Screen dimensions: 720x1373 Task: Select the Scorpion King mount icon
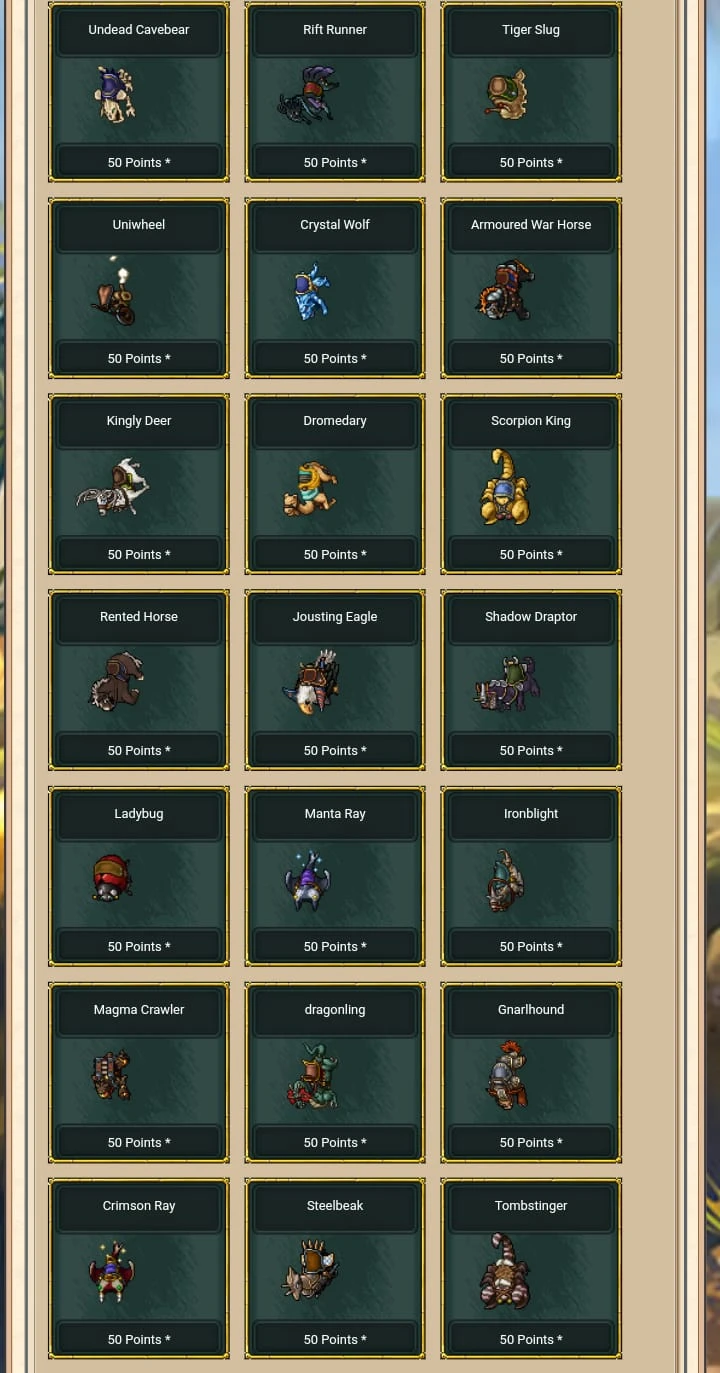point(505,487)
